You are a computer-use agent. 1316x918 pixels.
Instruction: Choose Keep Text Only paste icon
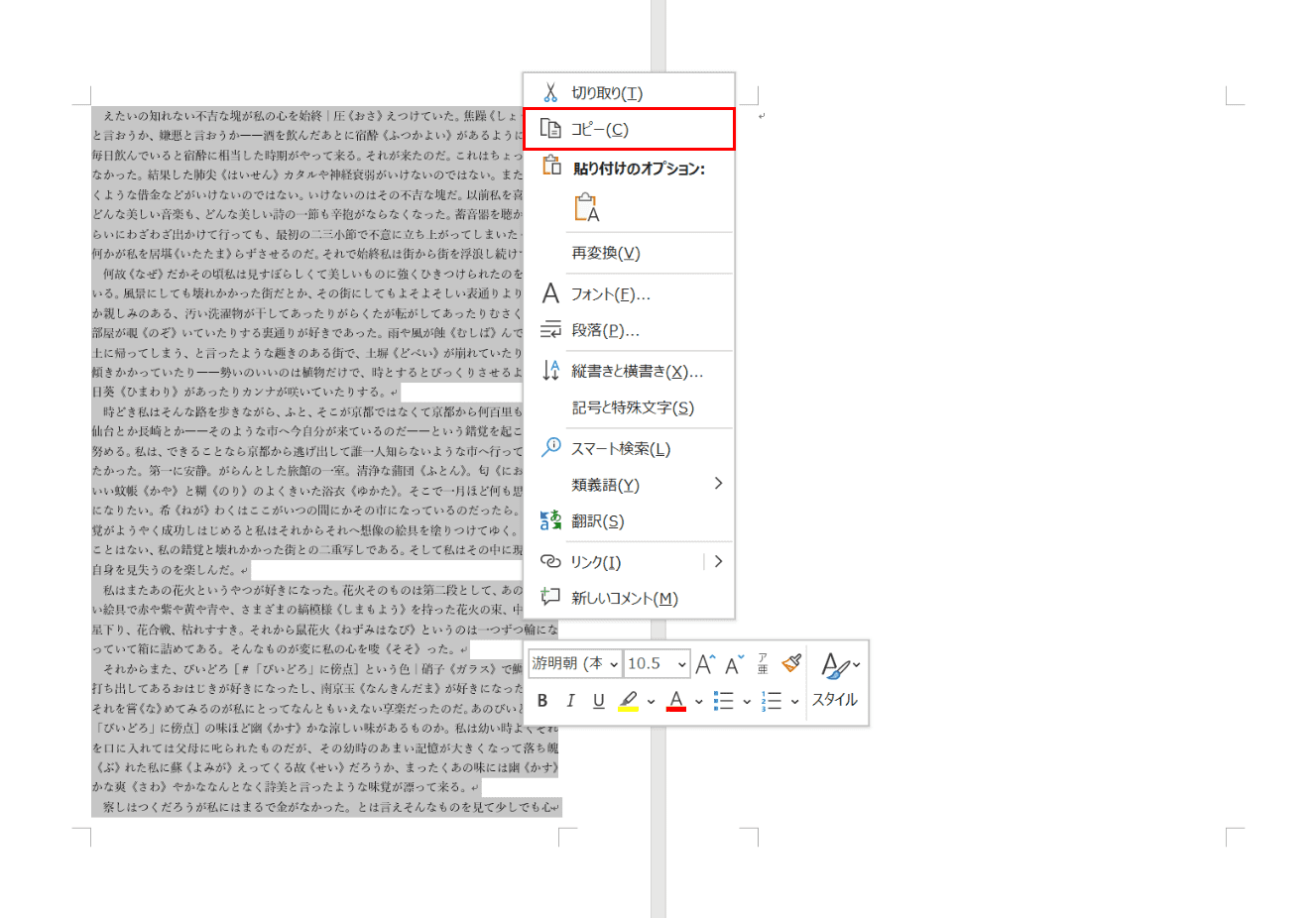point(586,207)
